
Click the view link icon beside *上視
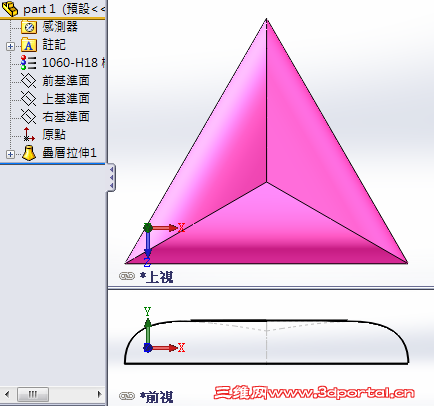point(127,276)
